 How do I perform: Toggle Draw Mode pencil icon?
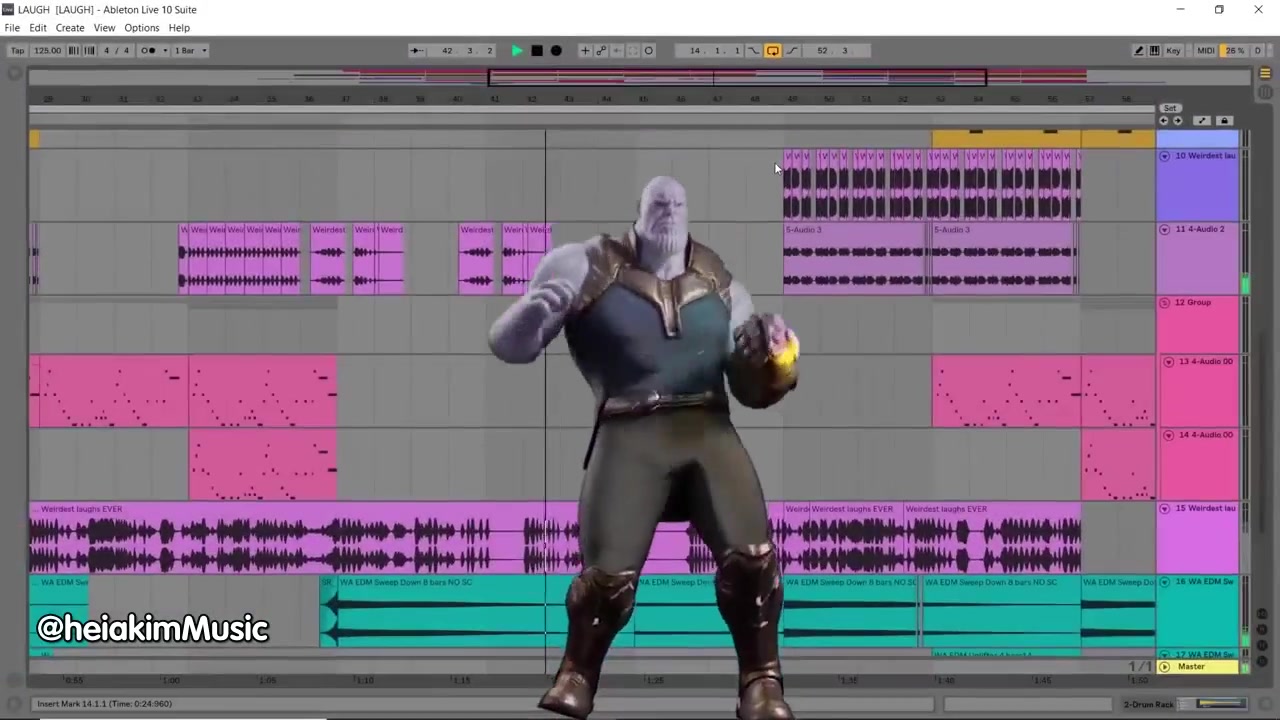pyautogui.click(x=1139, y=51)
